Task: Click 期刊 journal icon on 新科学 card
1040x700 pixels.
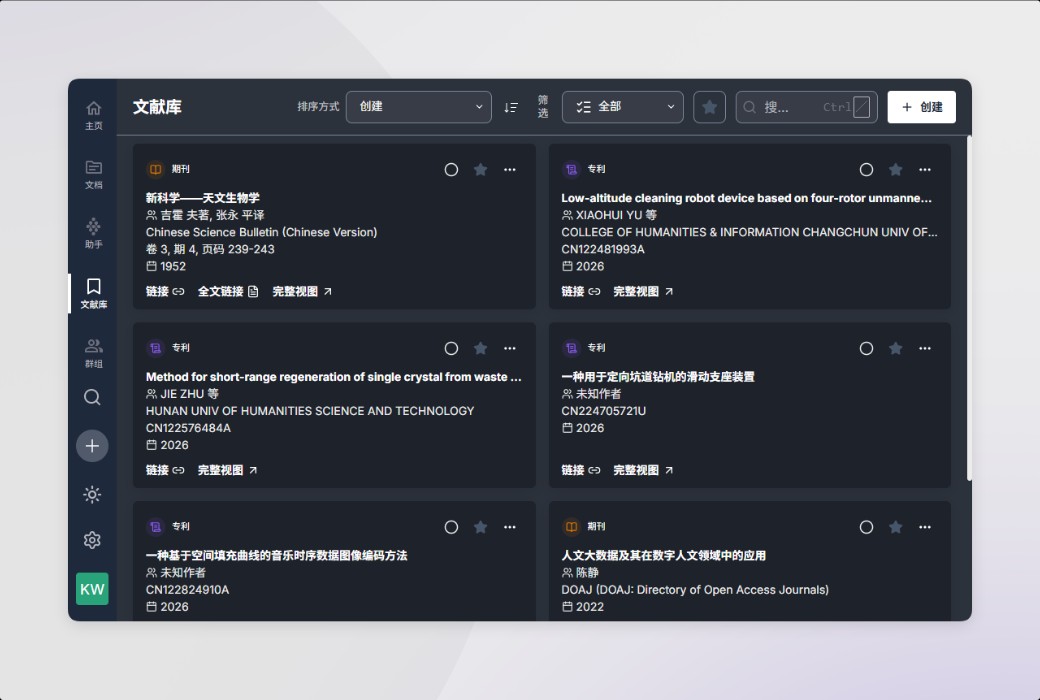Action: click(x=155, y=169)
